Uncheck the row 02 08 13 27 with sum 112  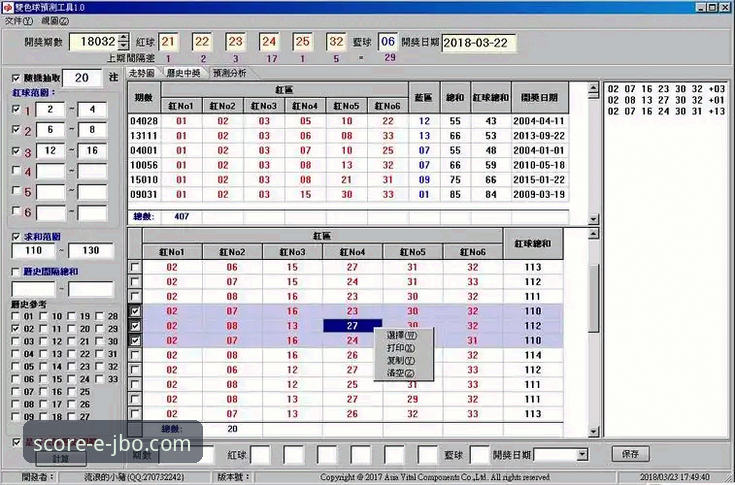(x=135, y=326)
